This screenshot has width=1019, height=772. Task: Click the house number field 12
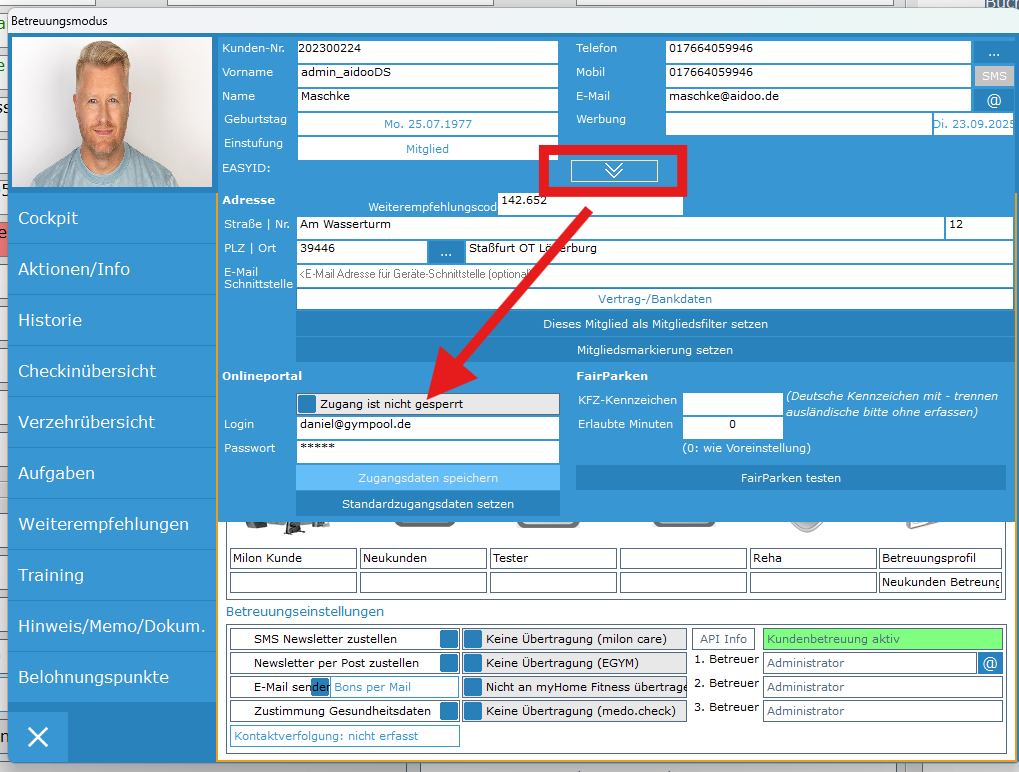pyautogui.click(x=979, y=228)
